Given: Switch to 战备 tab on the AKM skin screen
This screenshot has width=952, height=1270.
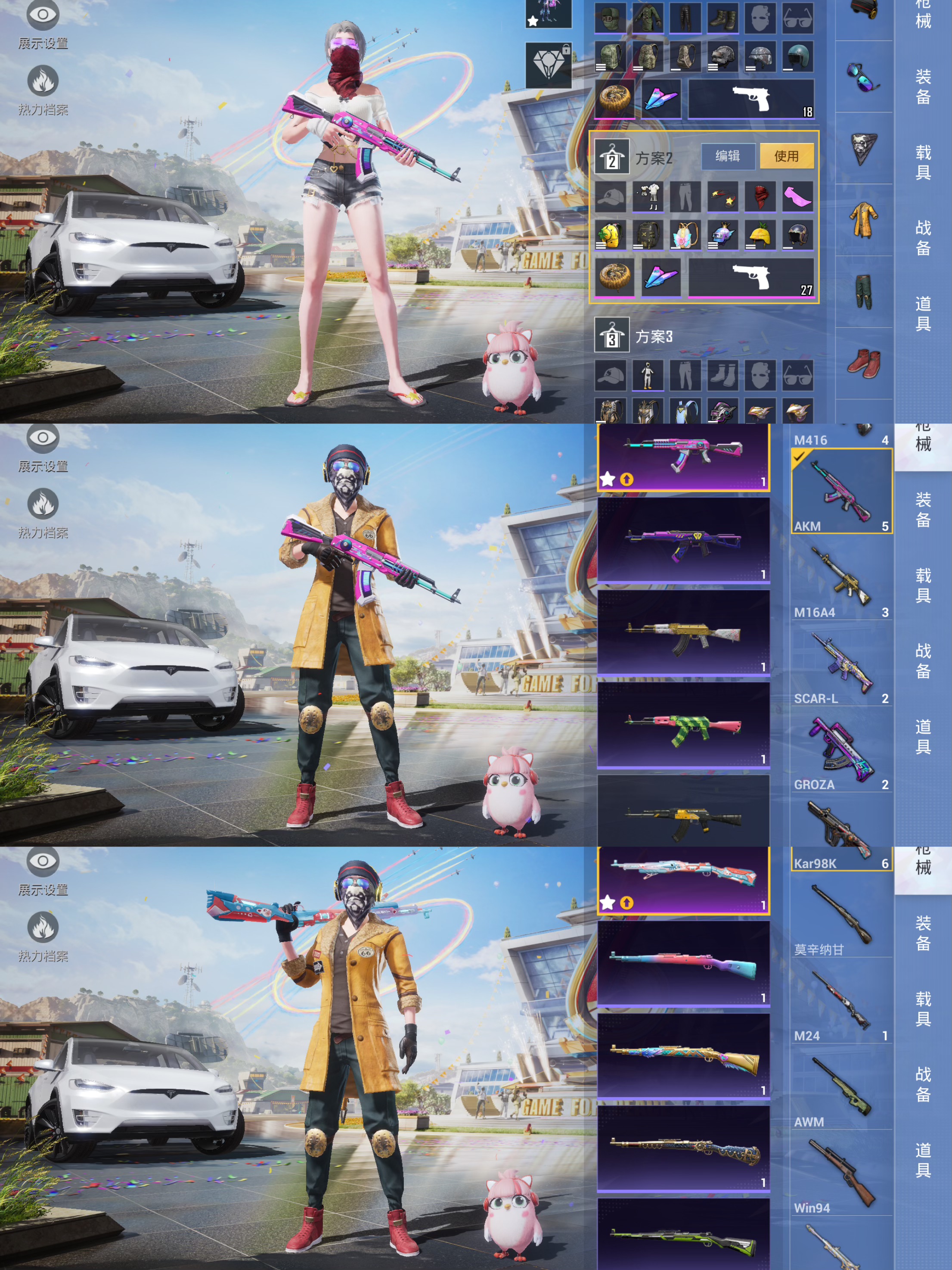Looking at the screenshot, I should click(x=923, y=661).
